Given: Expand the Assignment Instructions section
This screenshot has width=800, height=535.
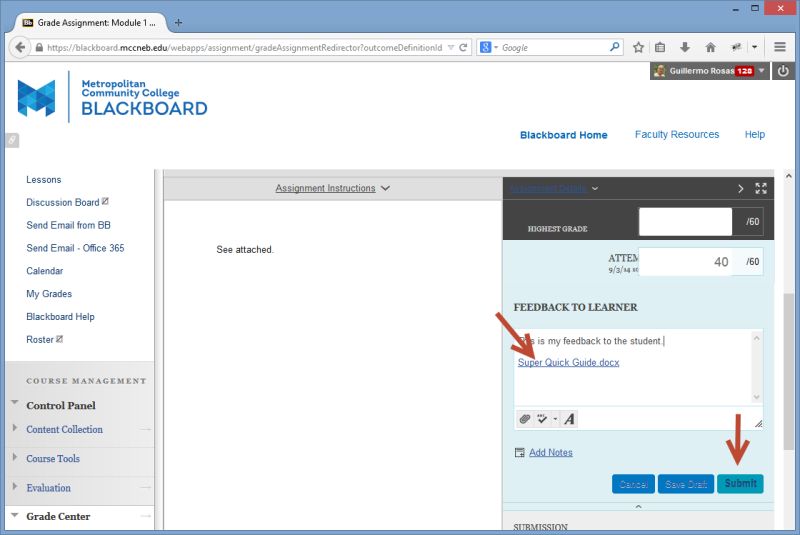Looking at the screenshot, I should pos(333,188).
